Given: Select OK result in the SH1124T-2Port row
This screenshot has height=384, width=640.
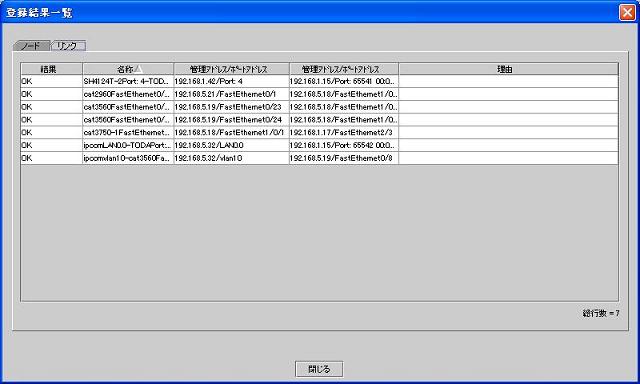Looking at the screenshot, I should pos(51,81).
